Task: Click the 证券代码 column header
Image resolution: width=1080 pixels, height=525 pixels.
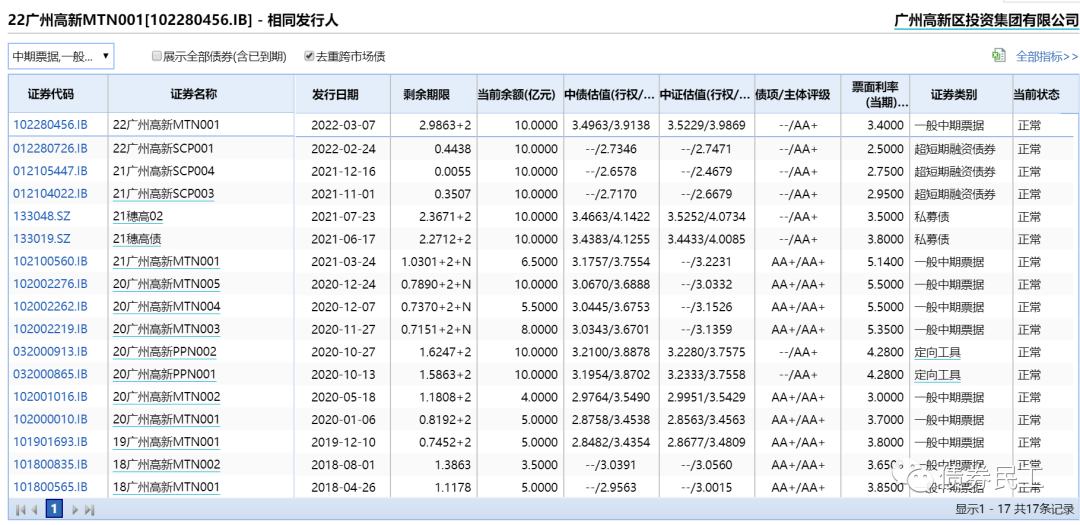Action: [50, 95]
